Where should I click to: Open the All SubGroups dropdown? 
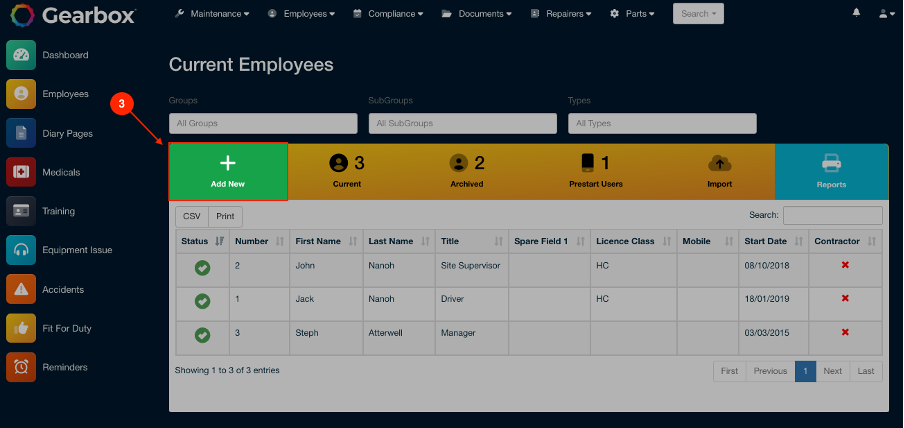(463, 123)
